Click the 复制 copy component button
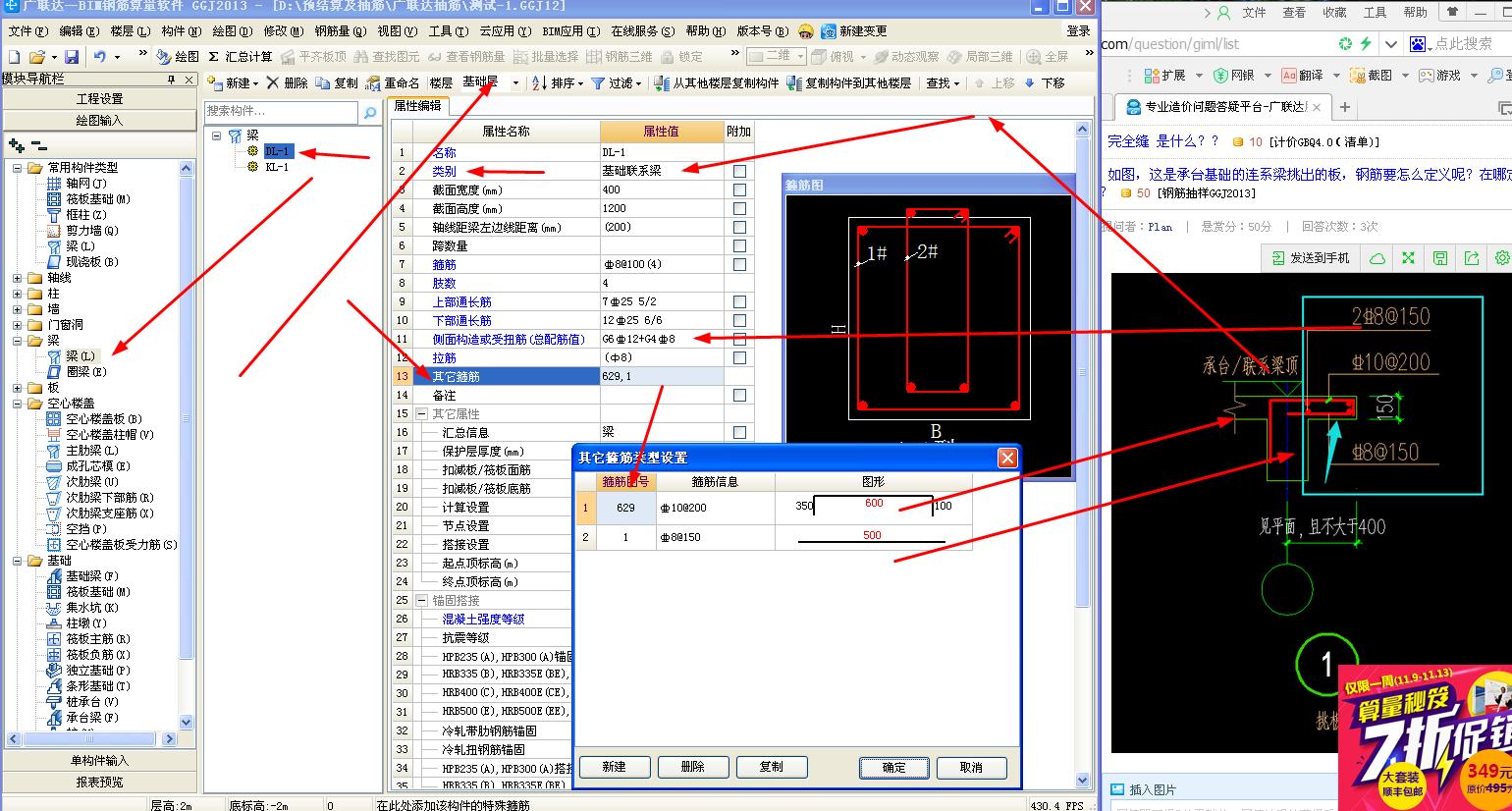This screenshot has height=811, width=1512. click(337, 83)
